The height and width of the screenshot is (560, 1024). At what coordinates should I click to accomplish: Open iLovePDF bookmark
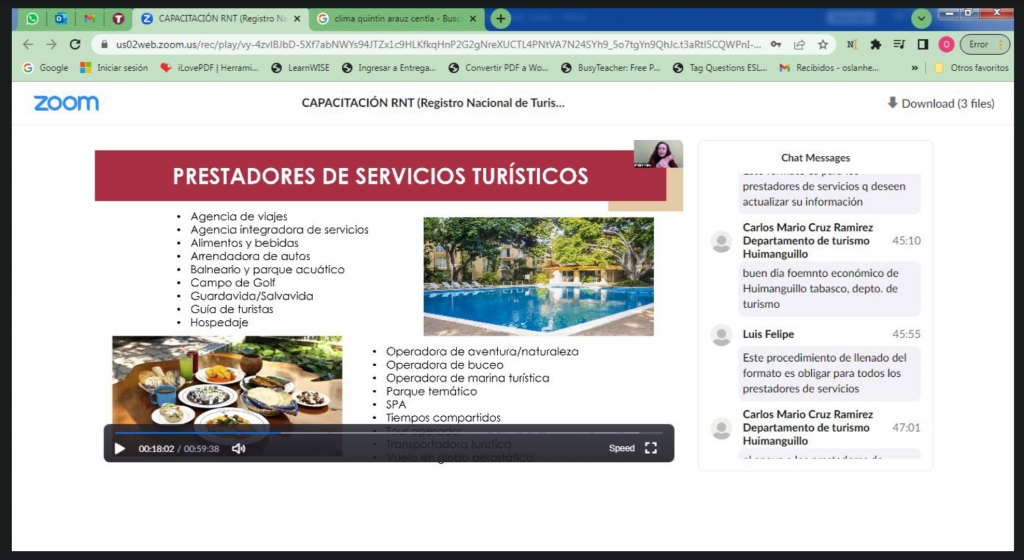click(210, 67)
